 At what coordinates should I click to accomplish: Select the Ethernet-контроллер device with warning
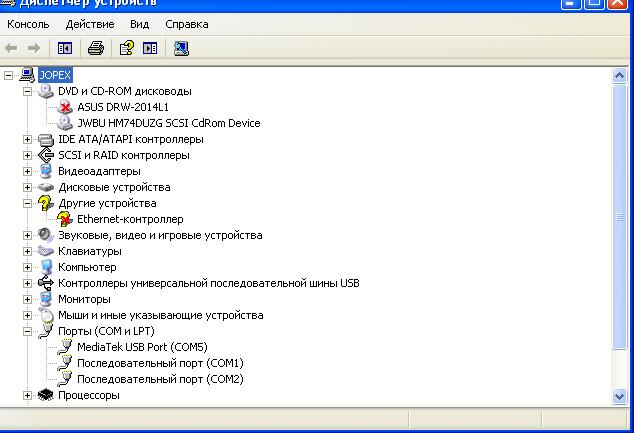pos(130,219)
